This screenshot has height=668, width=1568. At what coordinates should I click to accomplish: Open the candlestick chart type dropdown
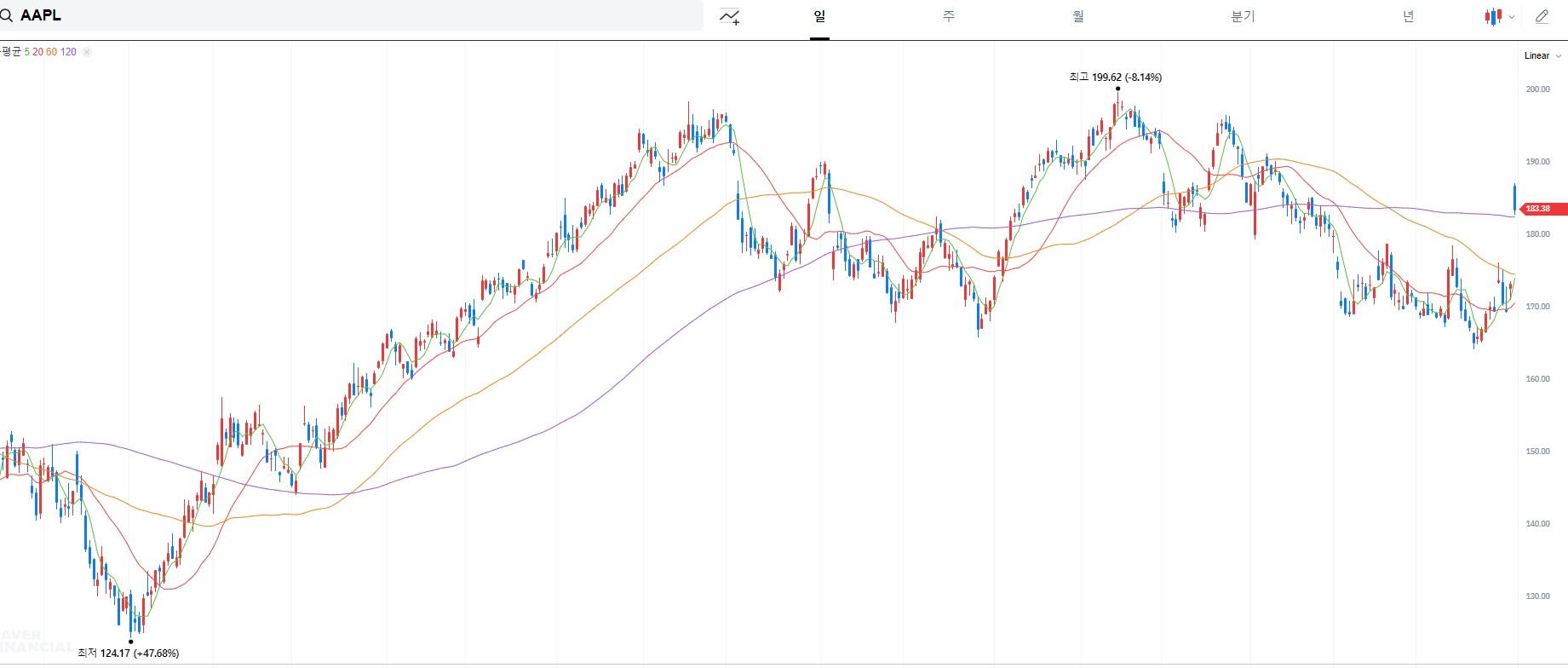click(x=1500, y=16)
